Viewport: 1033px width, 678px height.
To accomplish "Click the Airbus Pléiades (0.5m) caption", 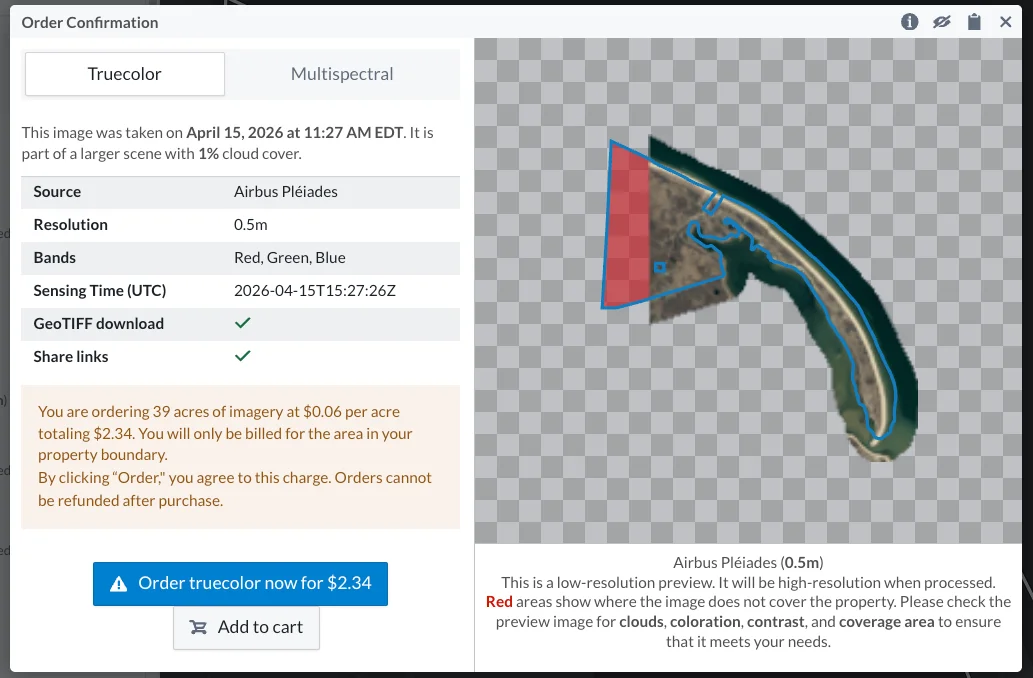I will point(748,563).
